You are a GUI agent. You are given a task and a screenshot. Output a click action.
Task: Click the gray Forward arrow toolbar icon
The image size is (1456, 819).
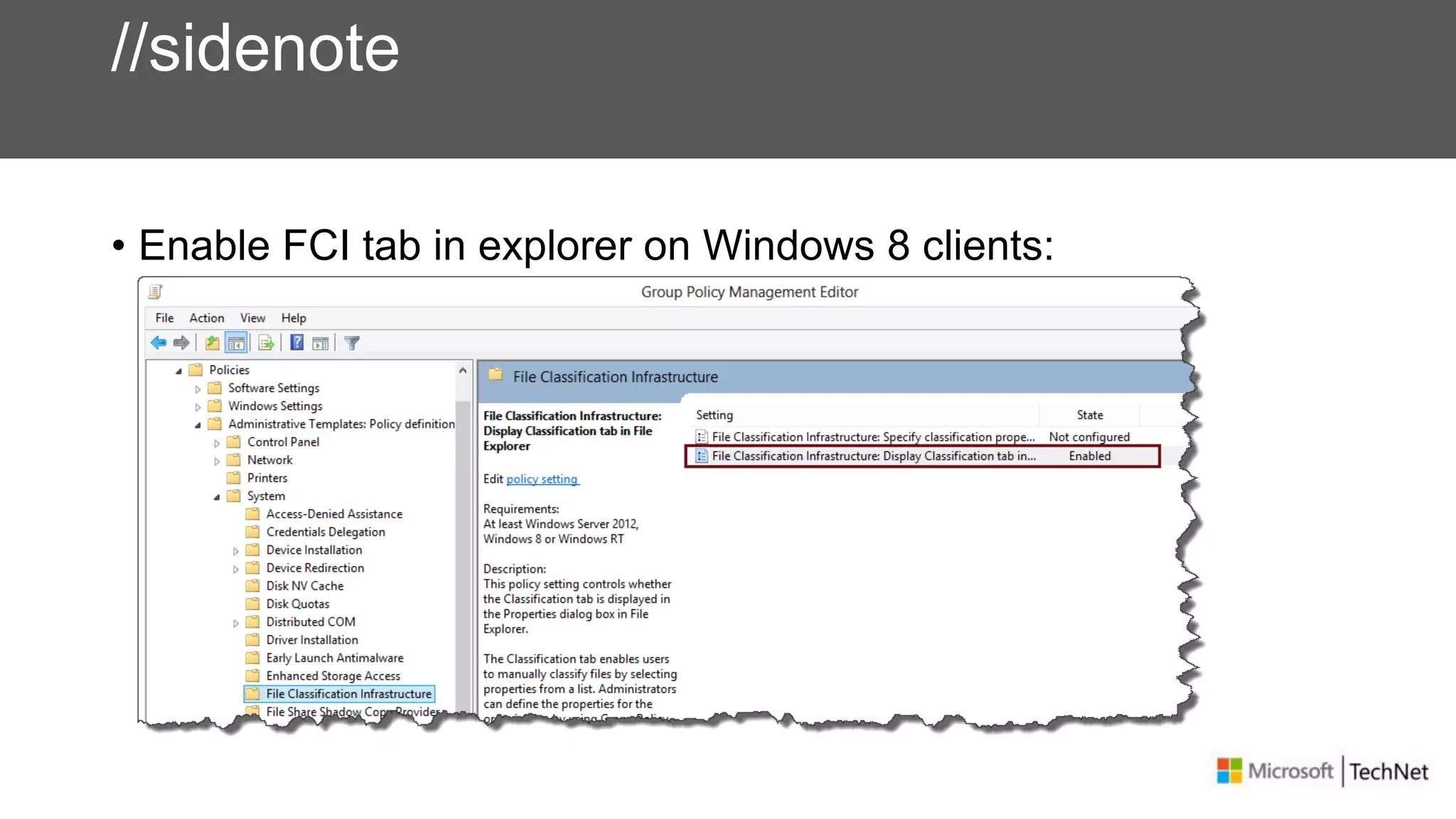pyautogui.click(x=182, y=343)
